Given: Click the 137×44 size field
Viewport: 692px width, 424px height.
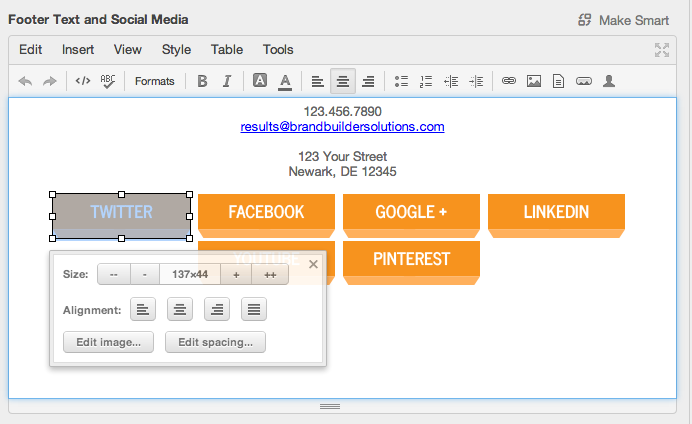Looking at the screenshot, I should [x=190, y=274].
